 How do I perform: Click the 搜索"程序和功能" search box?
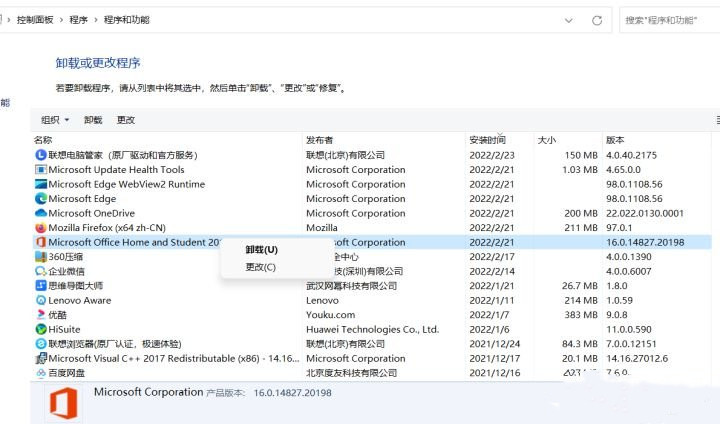point(668,20)
